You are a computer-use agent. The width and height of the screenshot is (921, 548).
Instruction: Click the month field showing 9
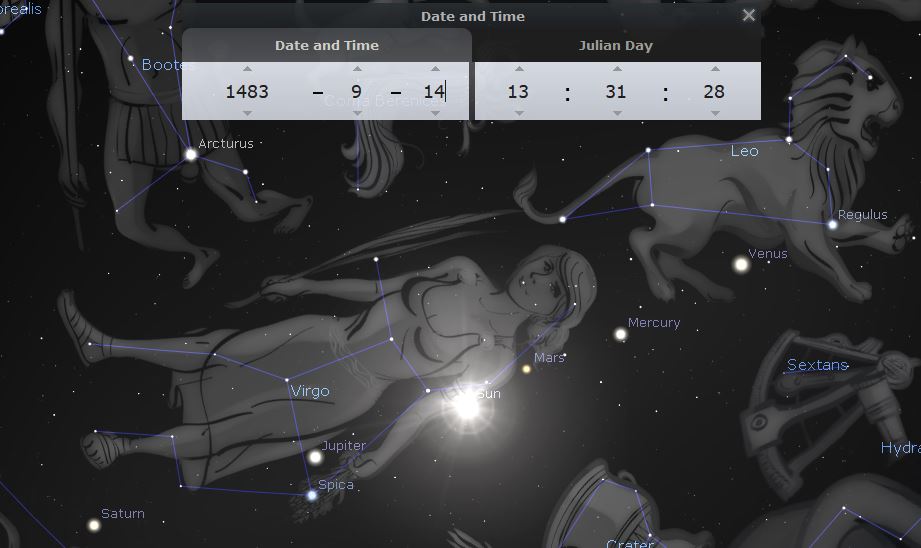357,92
